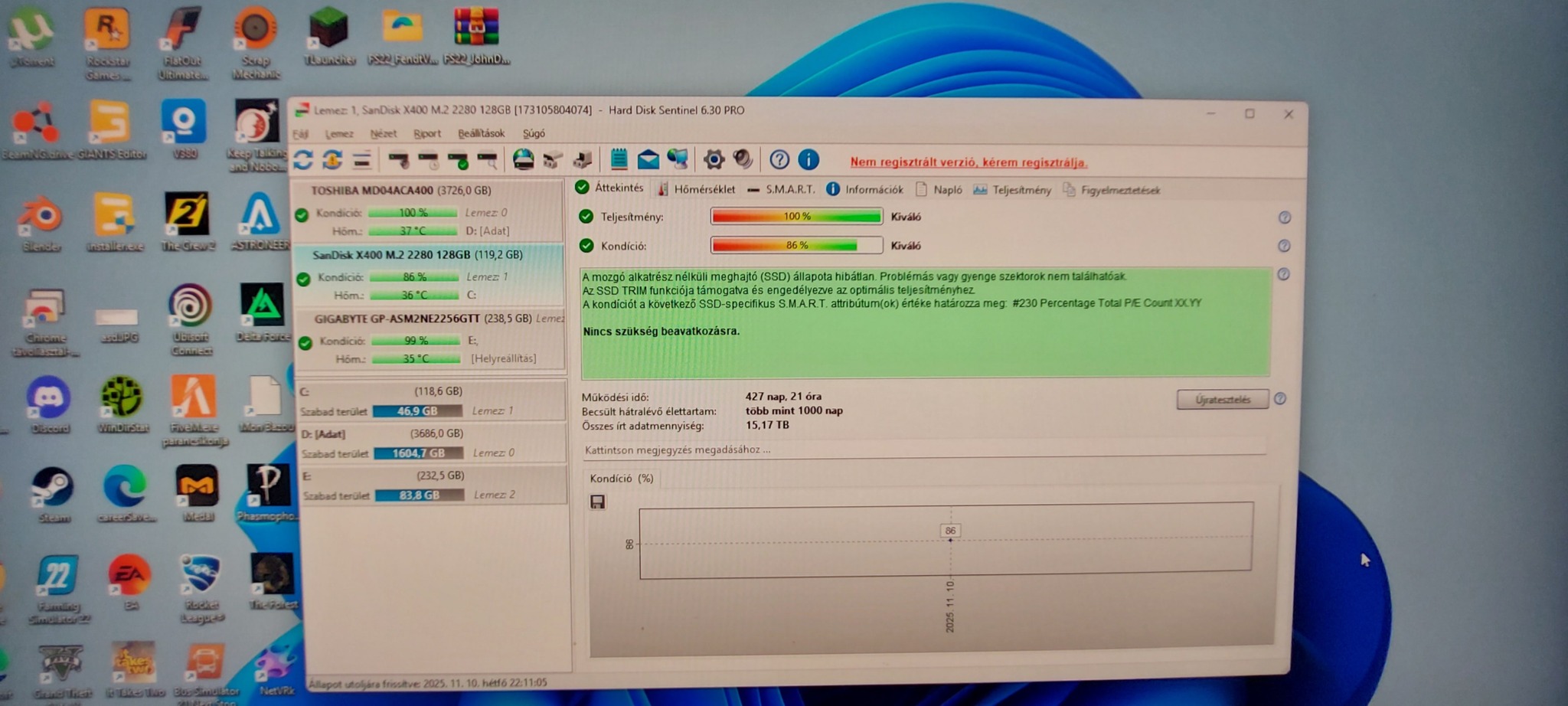The image size is (1568, 706).
Task: Select the C: partition entry
Action: (433, 401)
